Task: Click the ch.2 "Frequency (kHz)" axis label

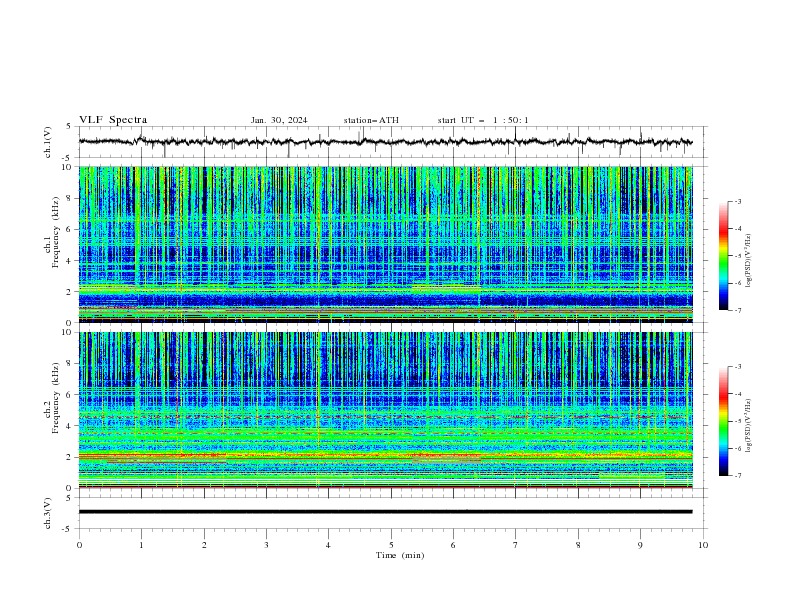Action: (55, 397)
